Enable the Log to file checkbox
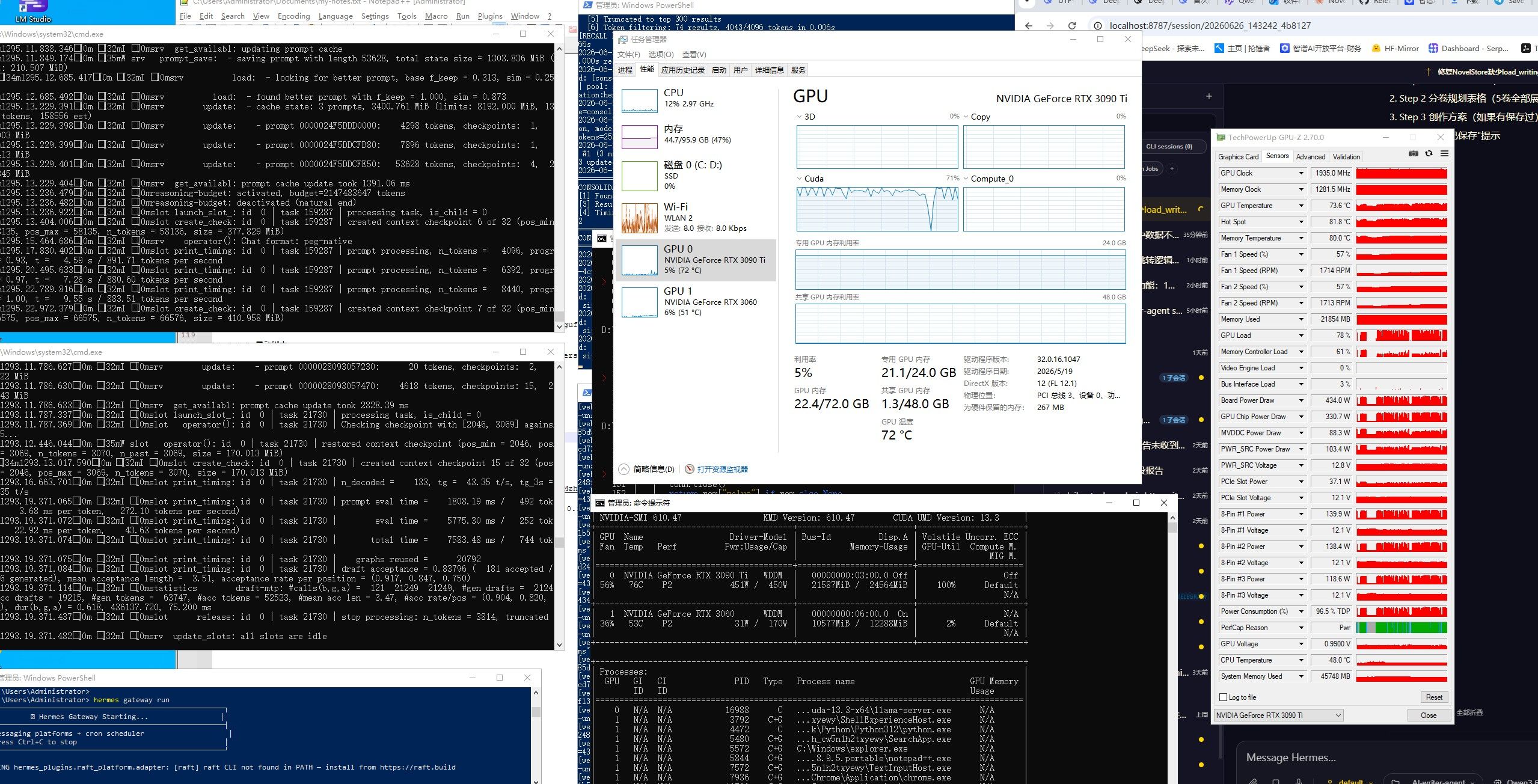1538x784 pixels. (x=1223, y=697)
